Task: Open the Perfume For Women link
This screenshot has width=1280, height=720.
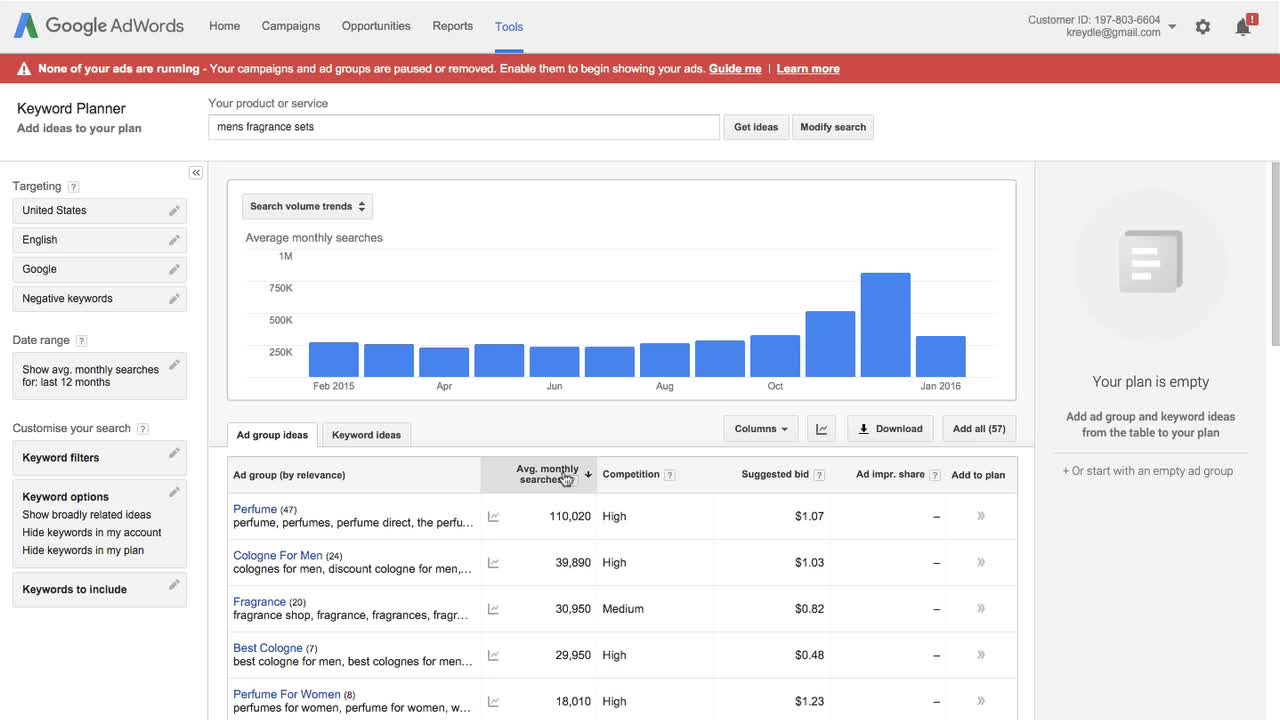Action: (x=287, y=694)
